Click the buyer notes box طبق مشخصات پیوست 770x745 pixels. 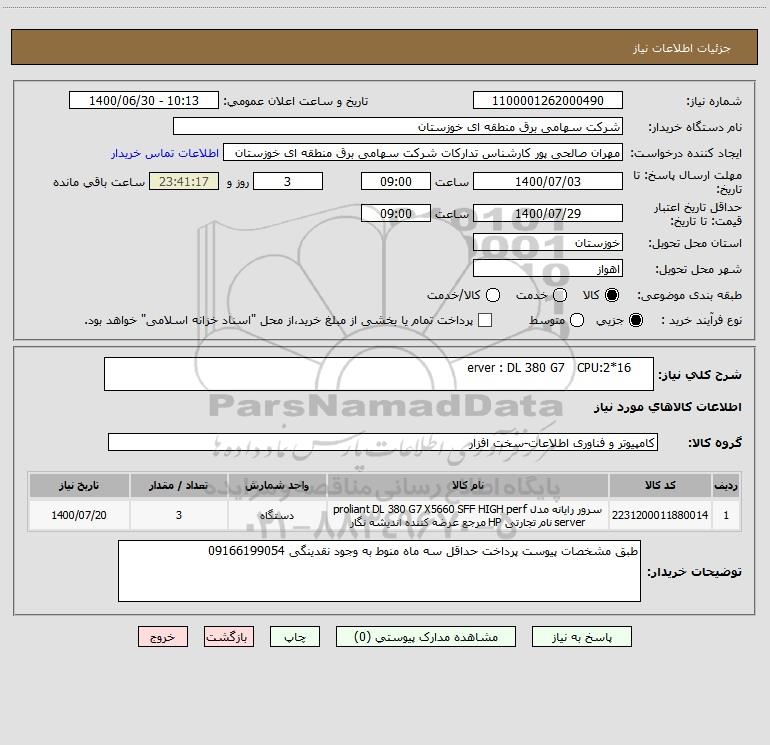[x=379, y=571]
